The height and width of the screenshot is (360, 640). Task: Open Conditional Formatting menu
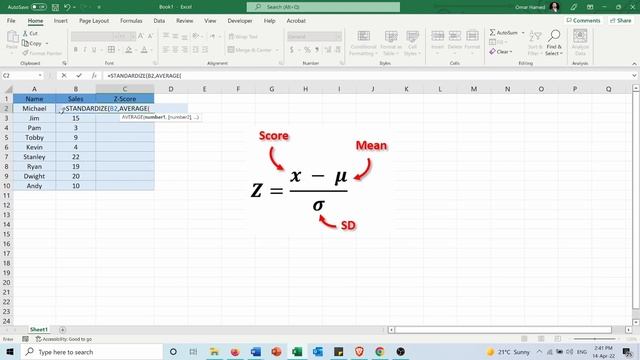363,43
